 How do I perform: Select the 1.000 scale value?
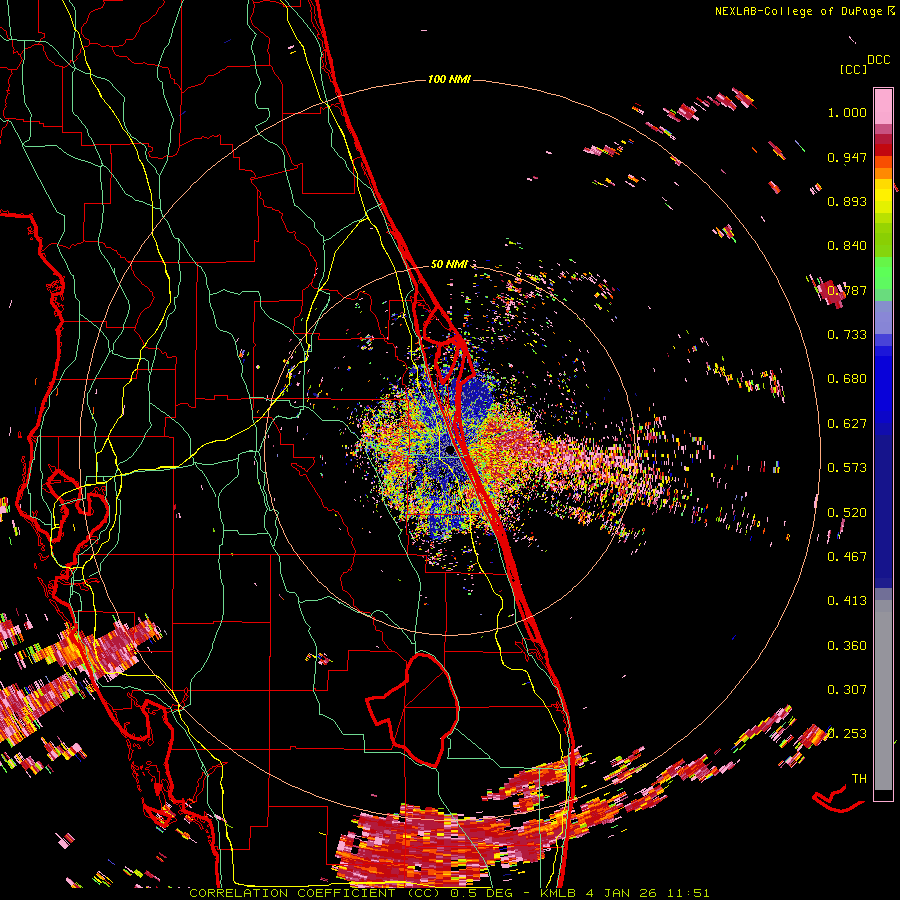[847, 112]
